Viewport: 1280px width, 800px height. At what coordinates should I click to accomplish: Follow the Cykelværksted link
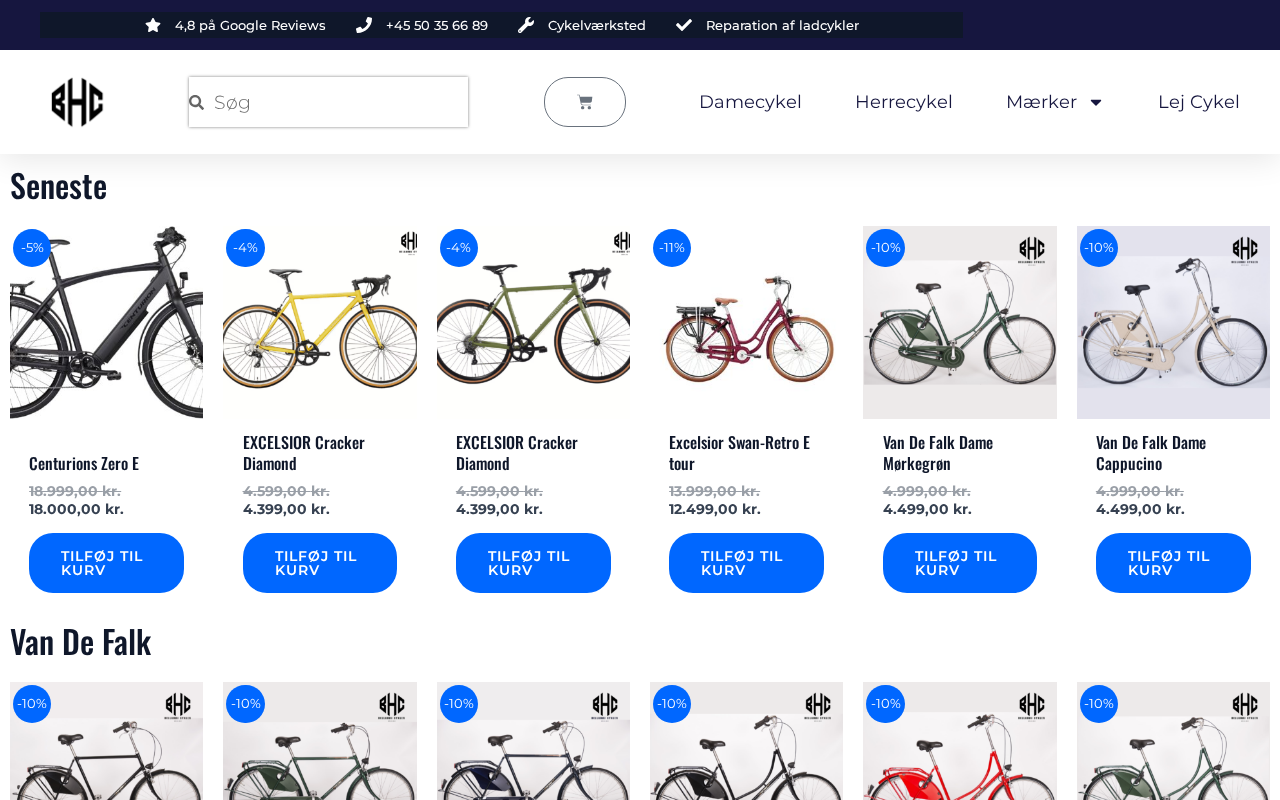tap(597, 25)
